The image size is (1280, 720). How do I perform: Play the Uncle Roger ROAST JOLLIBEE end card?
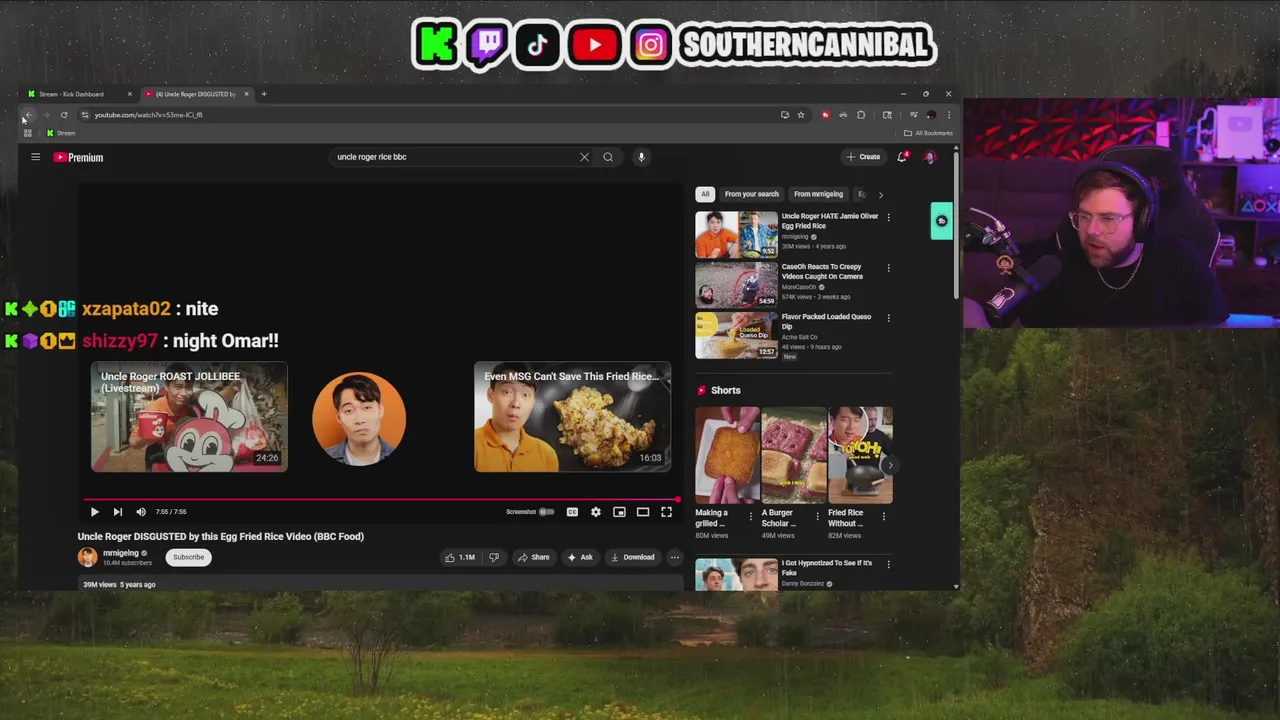tap(189, 417)
